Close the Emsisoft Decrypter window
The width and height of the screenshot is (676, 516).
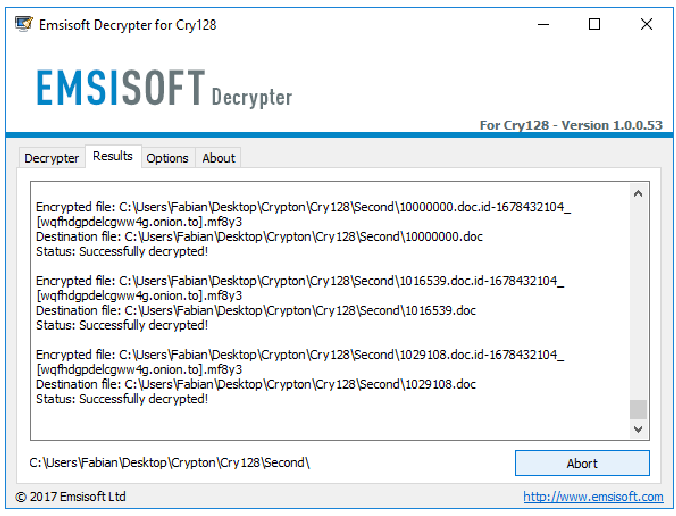coord(646,24)
